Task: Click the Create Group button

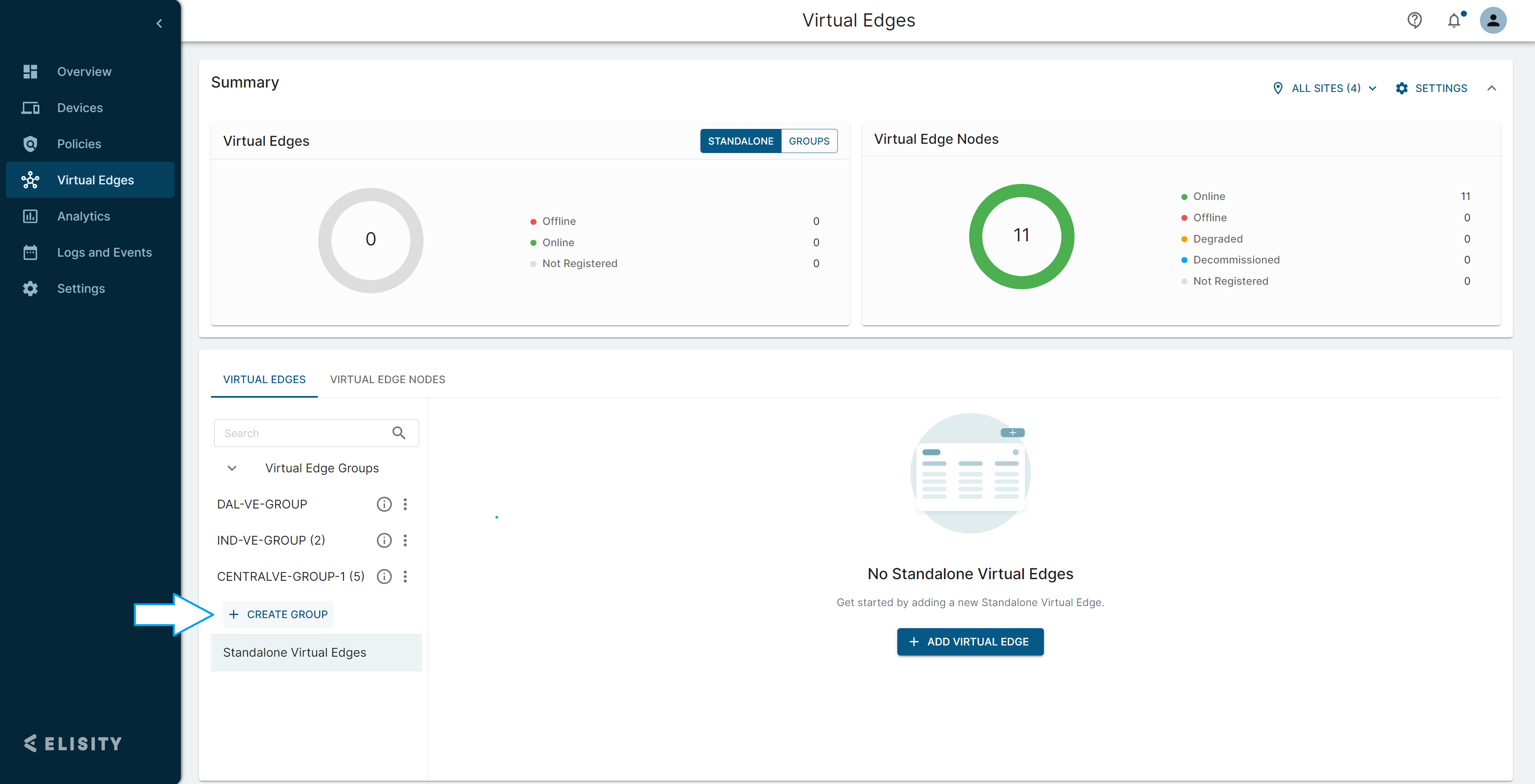Action: click(x=278, y=614)
